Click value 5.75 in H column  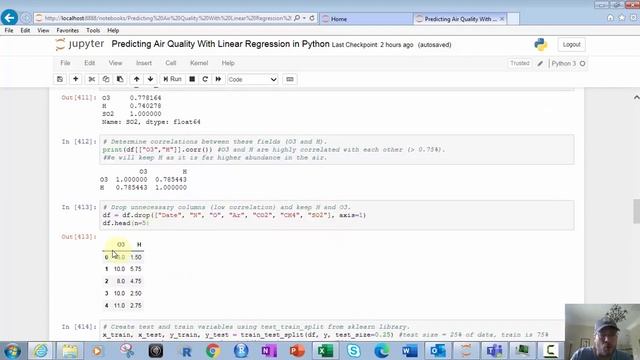pyautogui.click(x=136, y=269)
